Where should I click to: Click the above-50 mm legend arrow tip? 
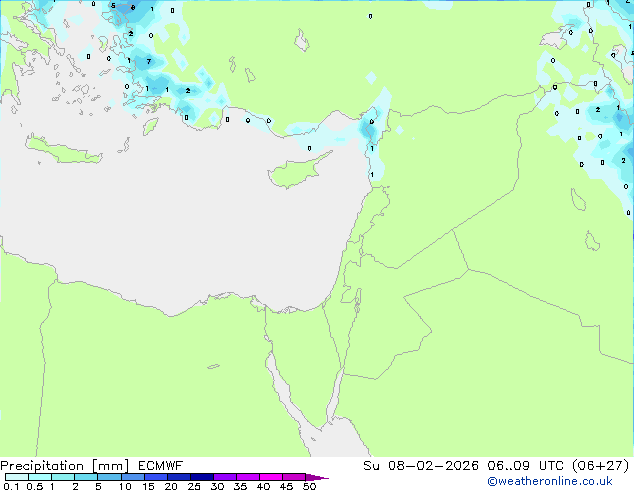(x=317, y=477)
